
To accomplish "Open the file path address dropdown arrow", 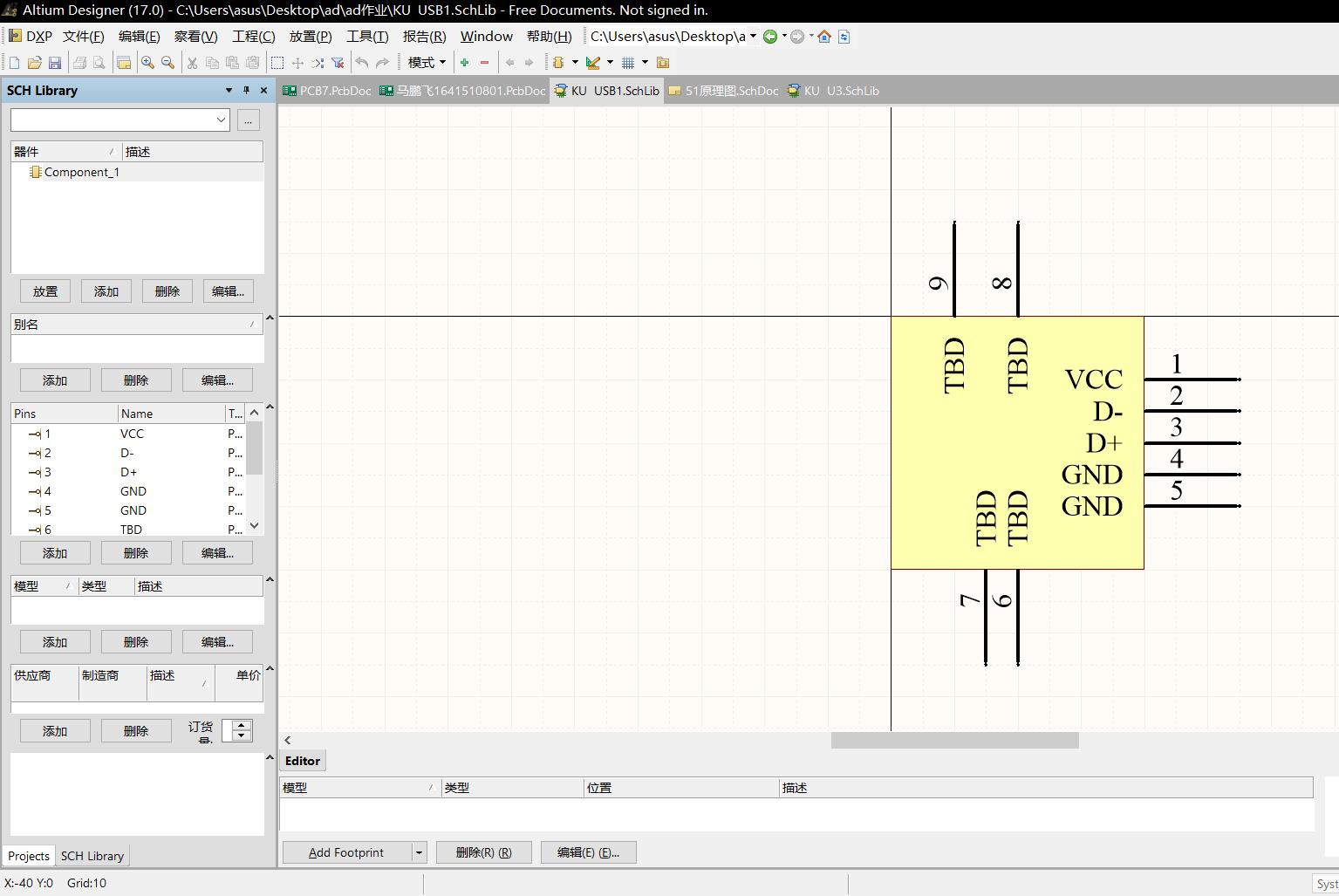I will pos(753,37).
